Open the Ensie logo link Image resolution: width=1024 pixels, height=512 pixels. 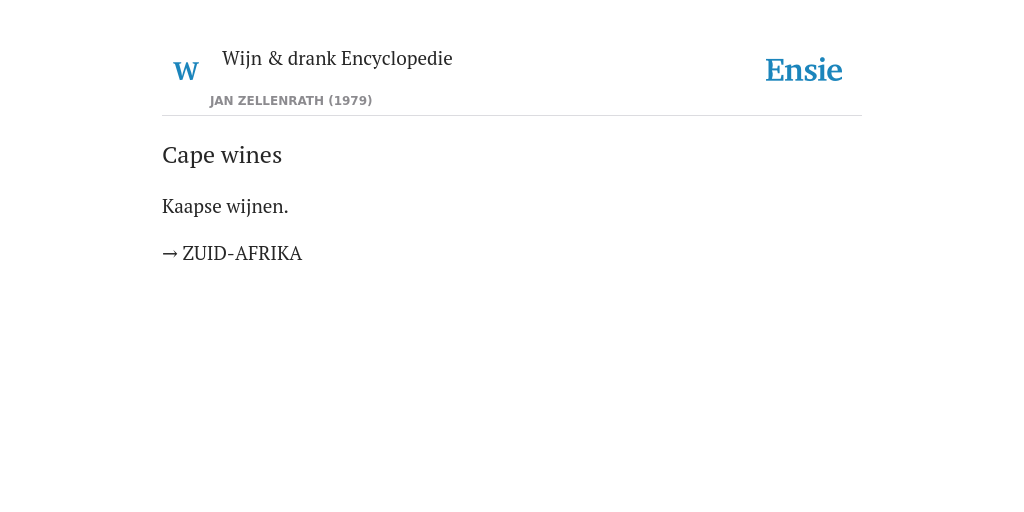(x=804, y=71)
